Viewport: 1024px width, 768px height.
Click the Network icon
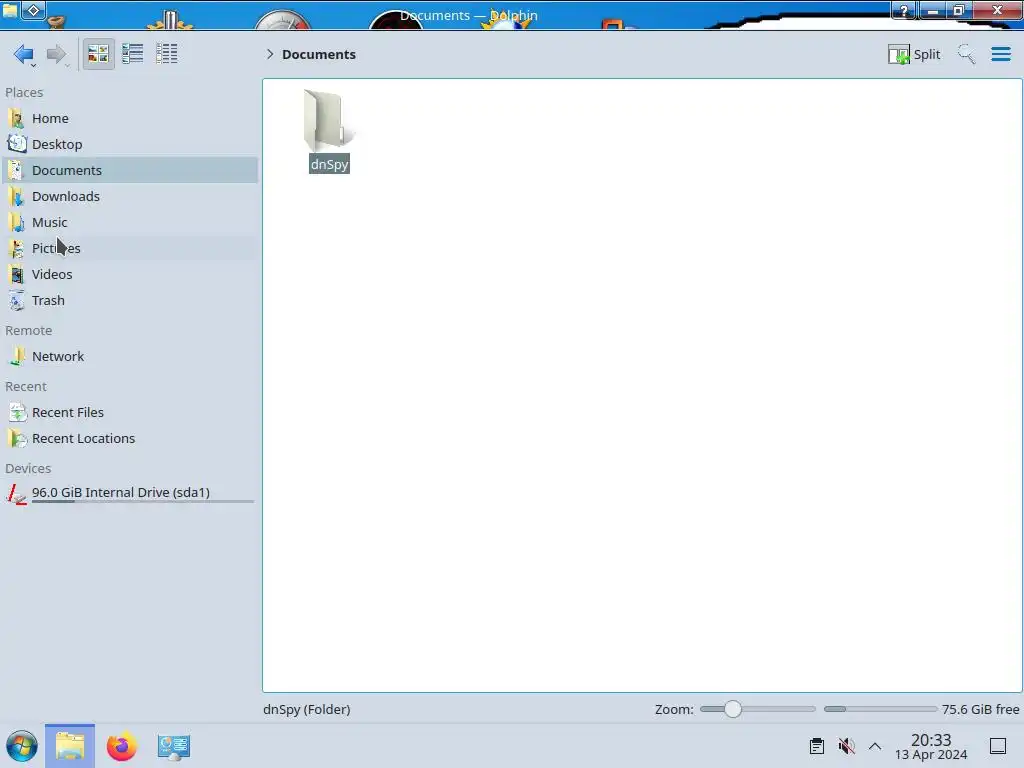(x=17, y=357)
